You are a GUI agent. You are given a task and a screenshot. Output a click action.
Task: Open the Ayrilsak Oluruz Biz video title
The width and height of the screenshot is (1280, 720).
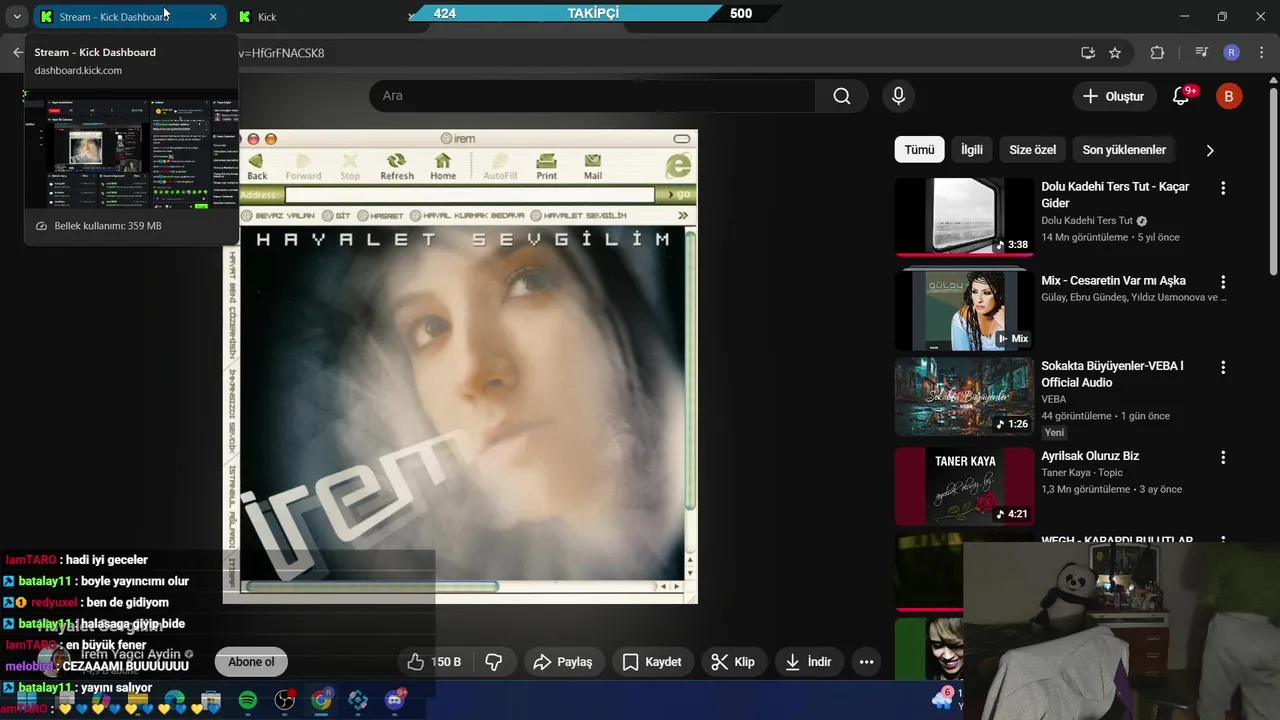(x=1090, y=456)
